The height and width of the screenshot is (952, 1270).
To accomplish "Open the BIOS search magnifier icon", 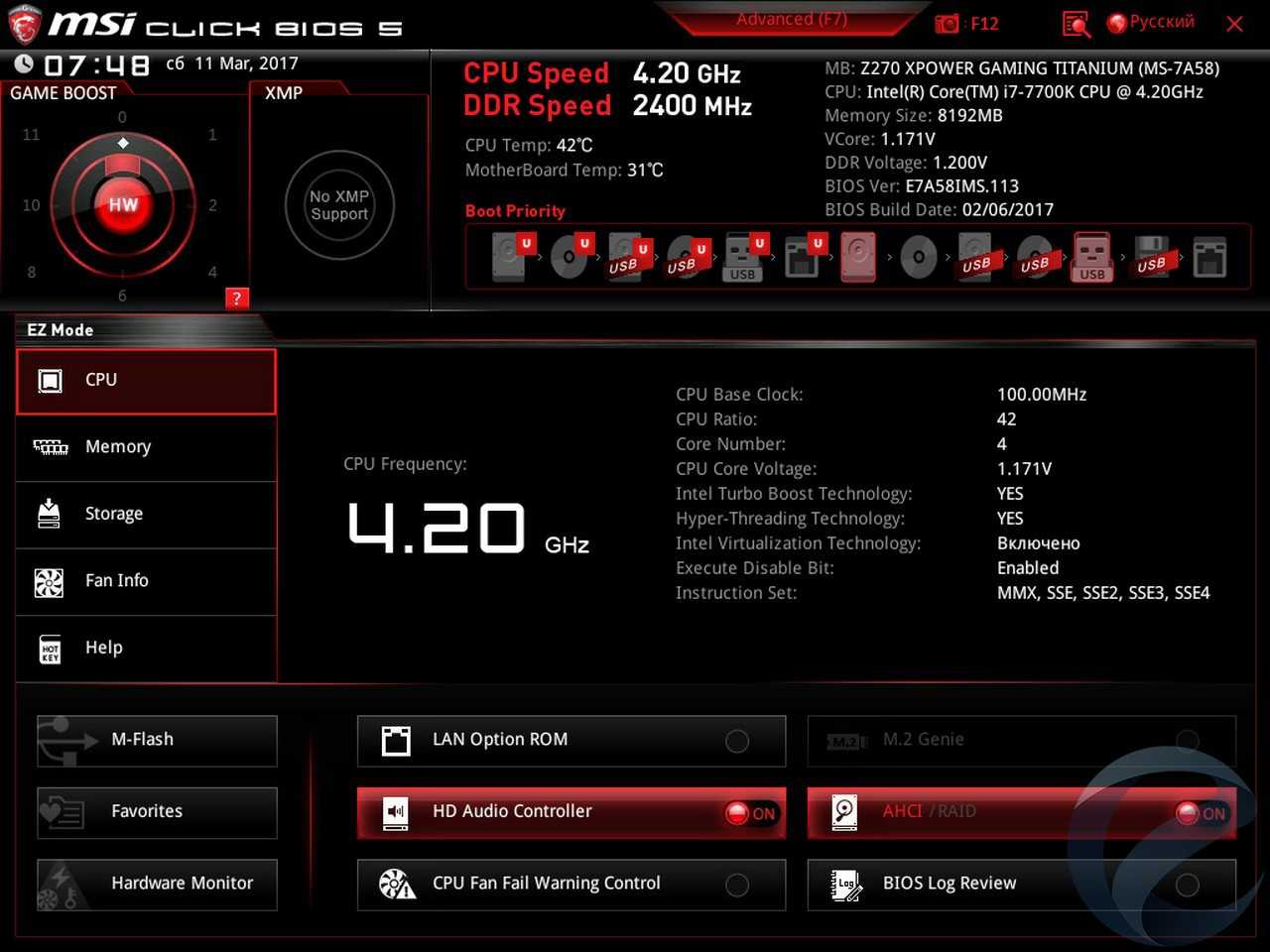I will coord(1076,23).
